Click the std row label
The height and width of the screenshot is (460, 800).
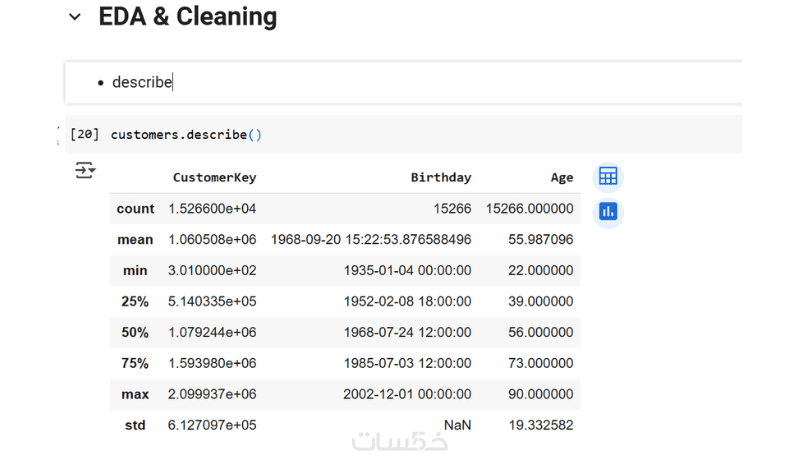click(135, 425)
